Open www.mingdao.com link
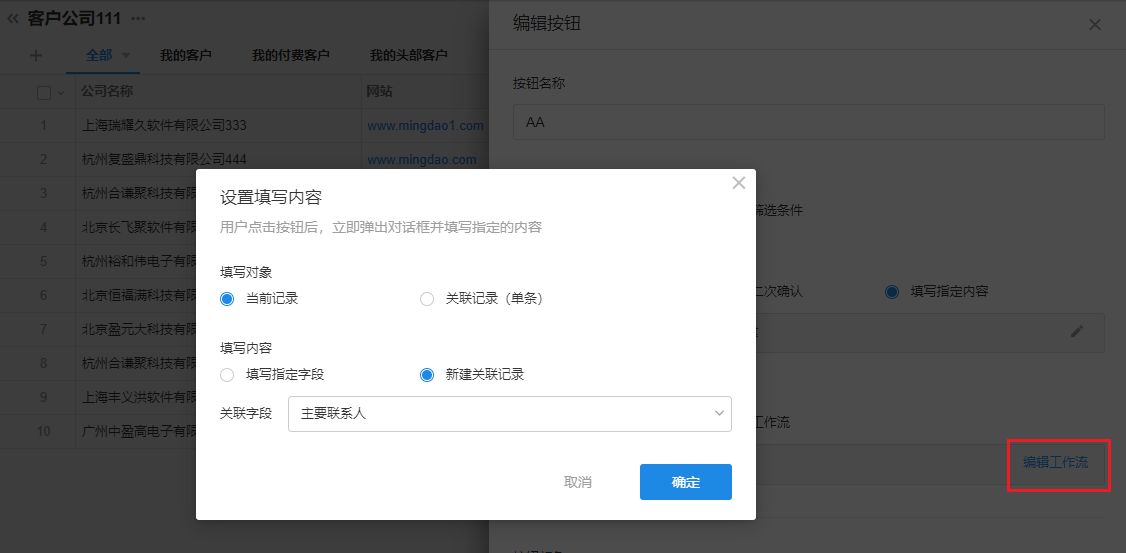 [x=422, y=159]
